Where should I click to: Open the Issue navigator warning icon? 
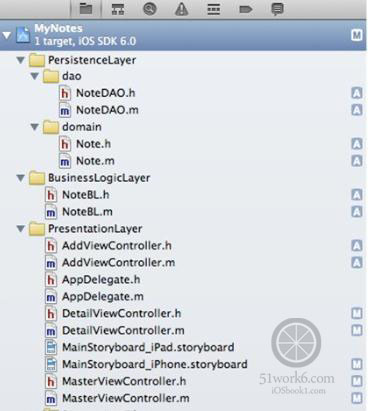point(182,9)
